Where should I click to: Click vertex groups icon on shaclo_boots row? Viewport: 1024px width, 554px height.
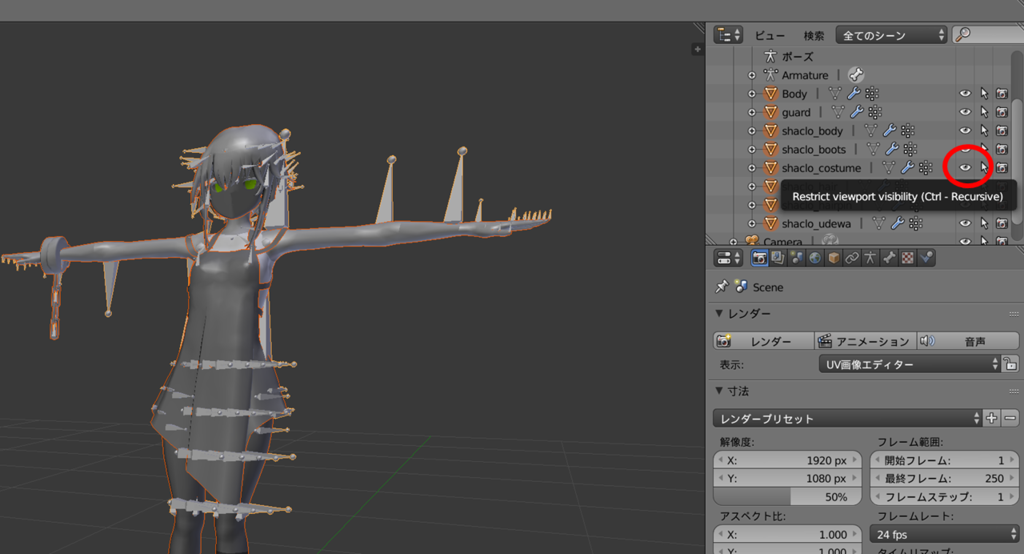(x=910, y=149)
